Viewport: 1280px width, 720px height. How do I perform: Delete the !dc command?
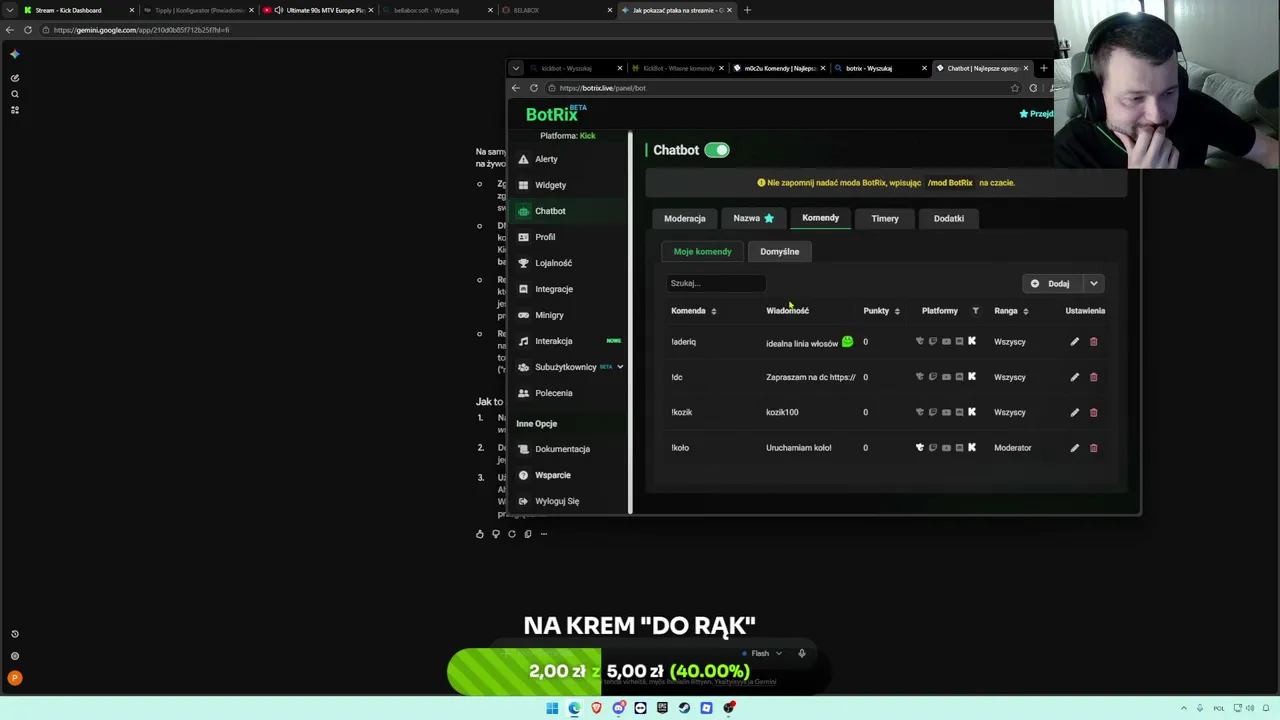[x=1094, y=377]
